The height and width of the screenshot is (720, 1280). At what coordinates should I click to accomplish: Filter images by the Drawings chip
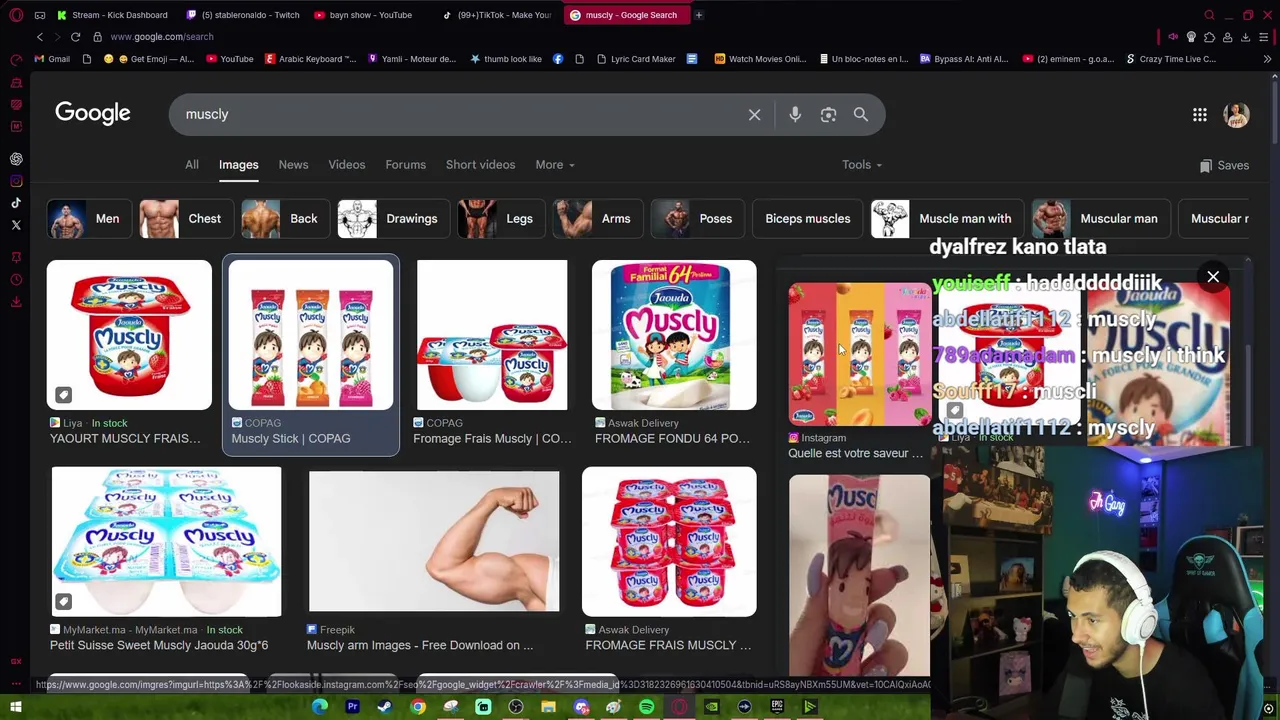click(392, 219)
